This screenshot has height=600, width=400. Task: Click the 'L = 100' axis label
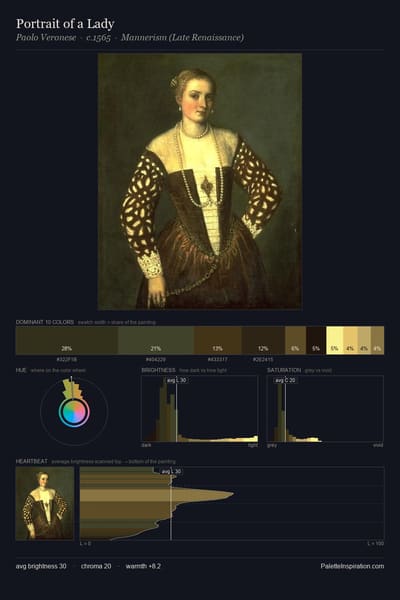(376, 543)
